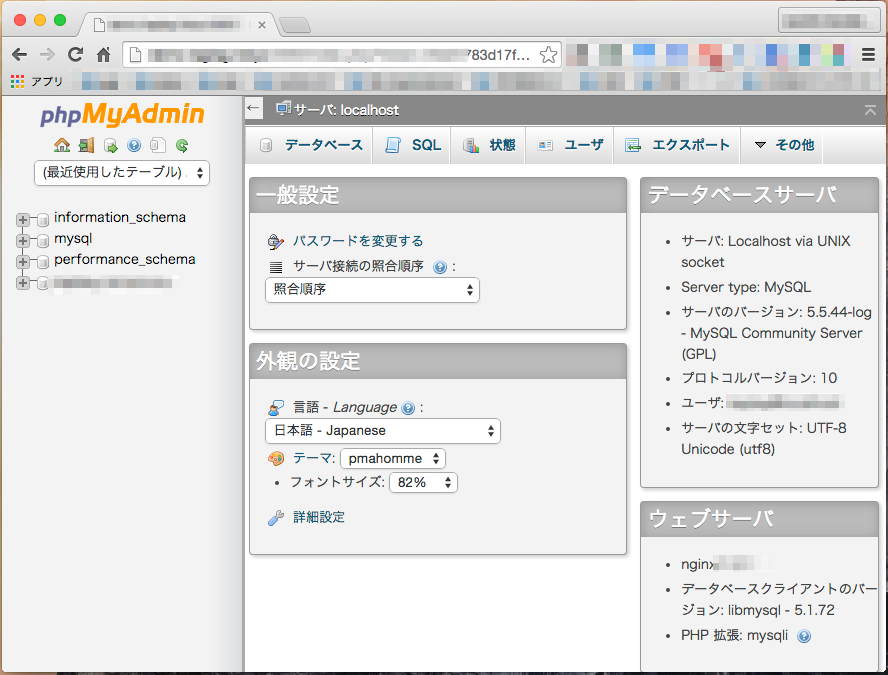This screenshot has width=888, height=675.
Task: Open Chrome hamburger menu
Action: [868, 54]
